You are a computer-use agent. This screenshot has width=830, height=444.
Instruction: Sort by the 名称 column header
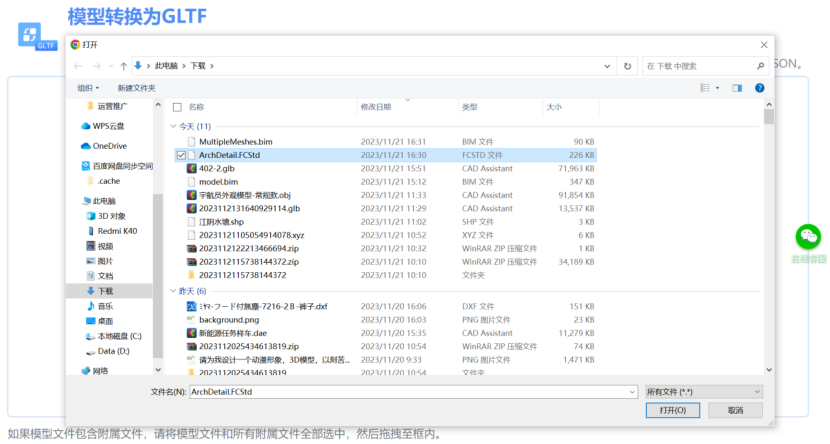click(196, 107)
